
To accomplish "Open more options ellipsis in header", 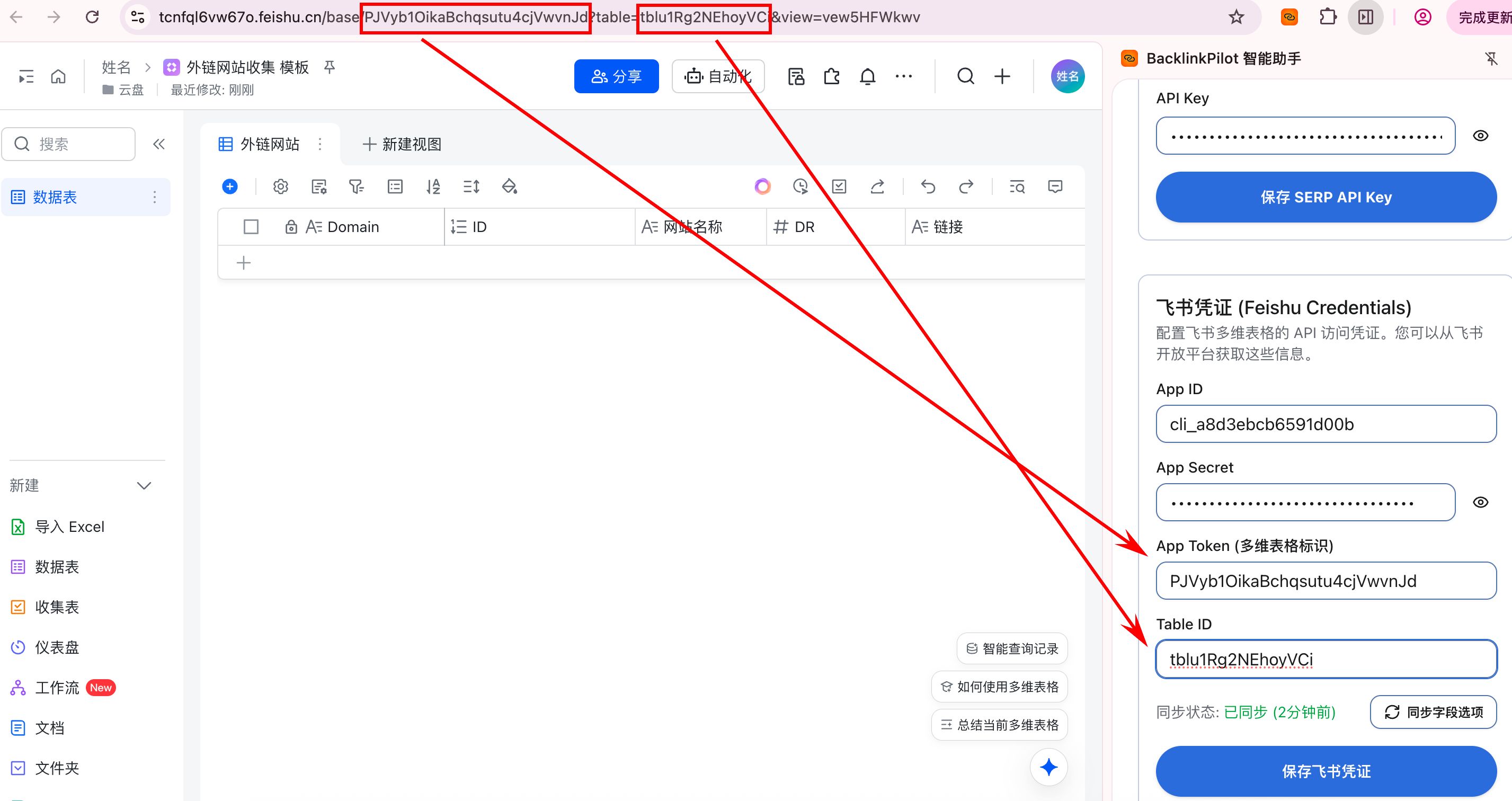I will (904, 76).
